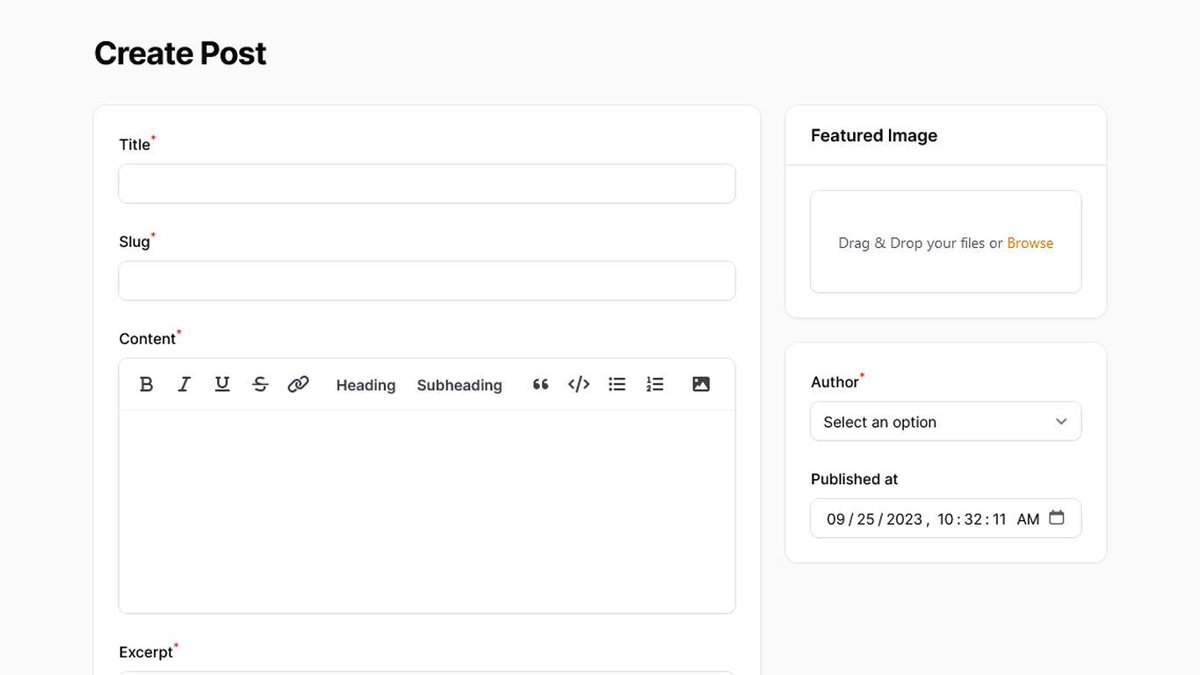This screenshot has height=675, width=1200.
Task: Insert an image into the content
Action: point(701,384)
